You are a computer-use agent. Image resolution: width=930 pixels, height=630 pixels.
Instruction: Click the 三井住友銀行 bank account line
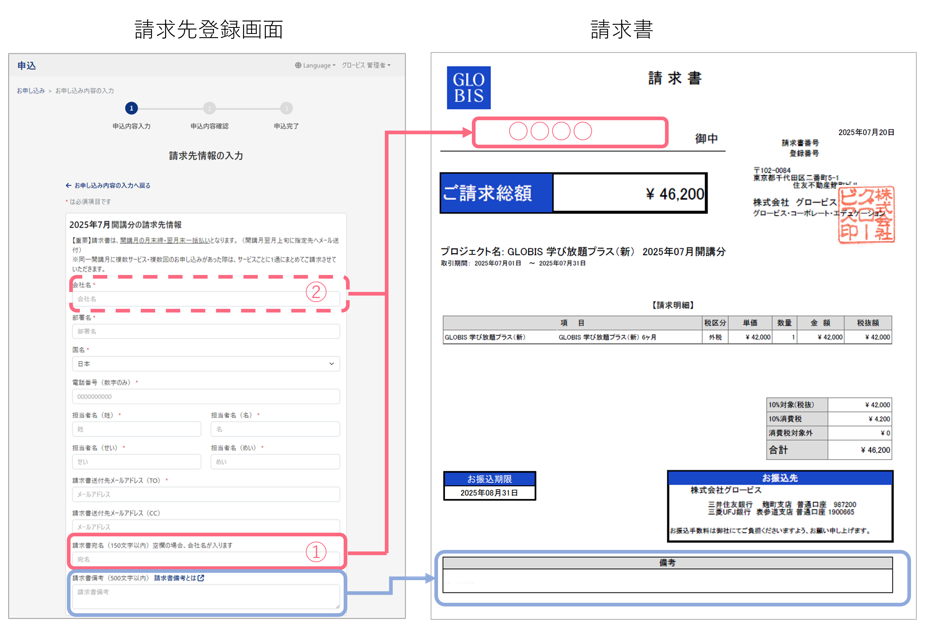[782, 504]
